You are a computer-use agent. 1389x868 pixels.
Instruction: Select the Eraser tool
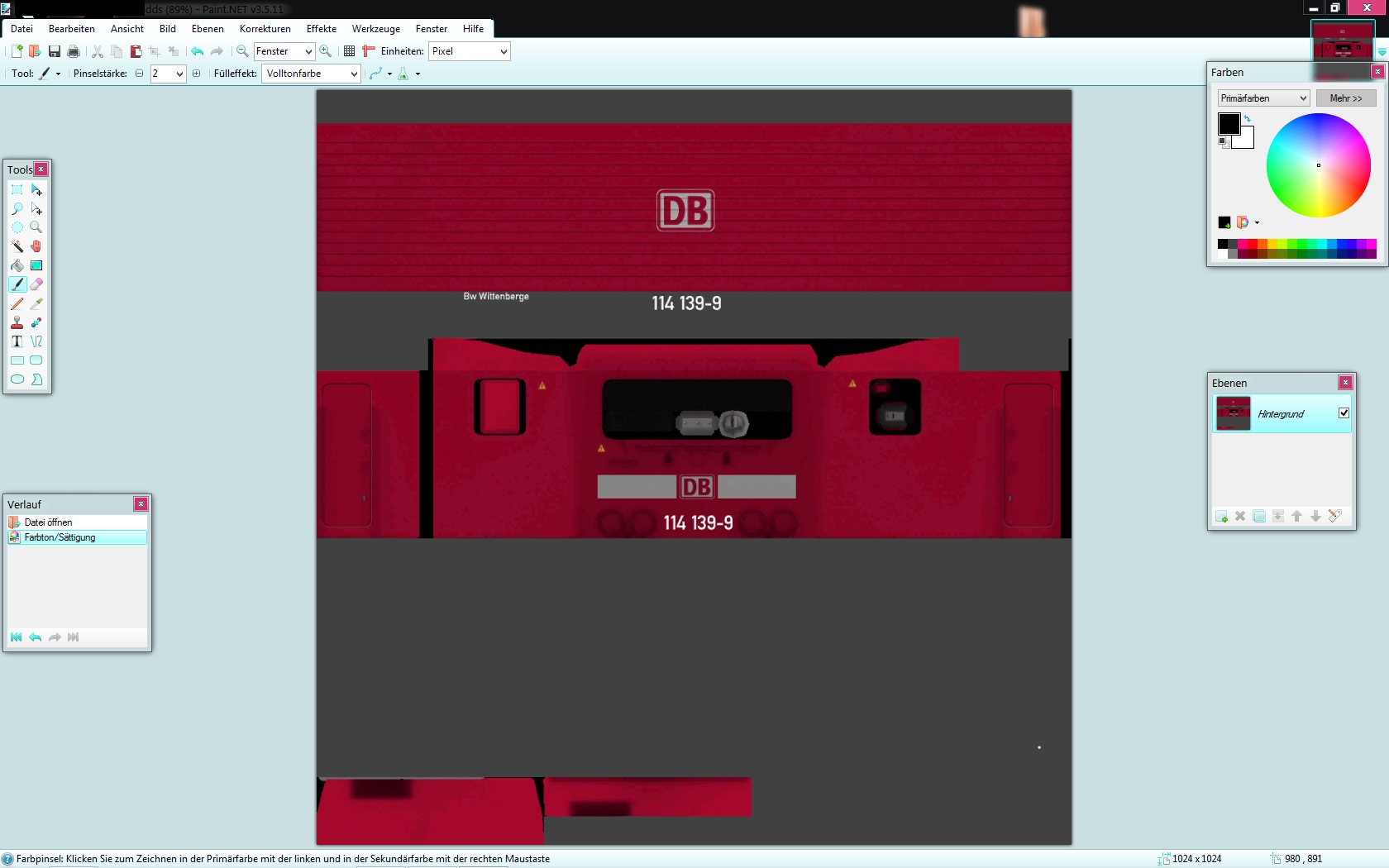click(36, 284)
